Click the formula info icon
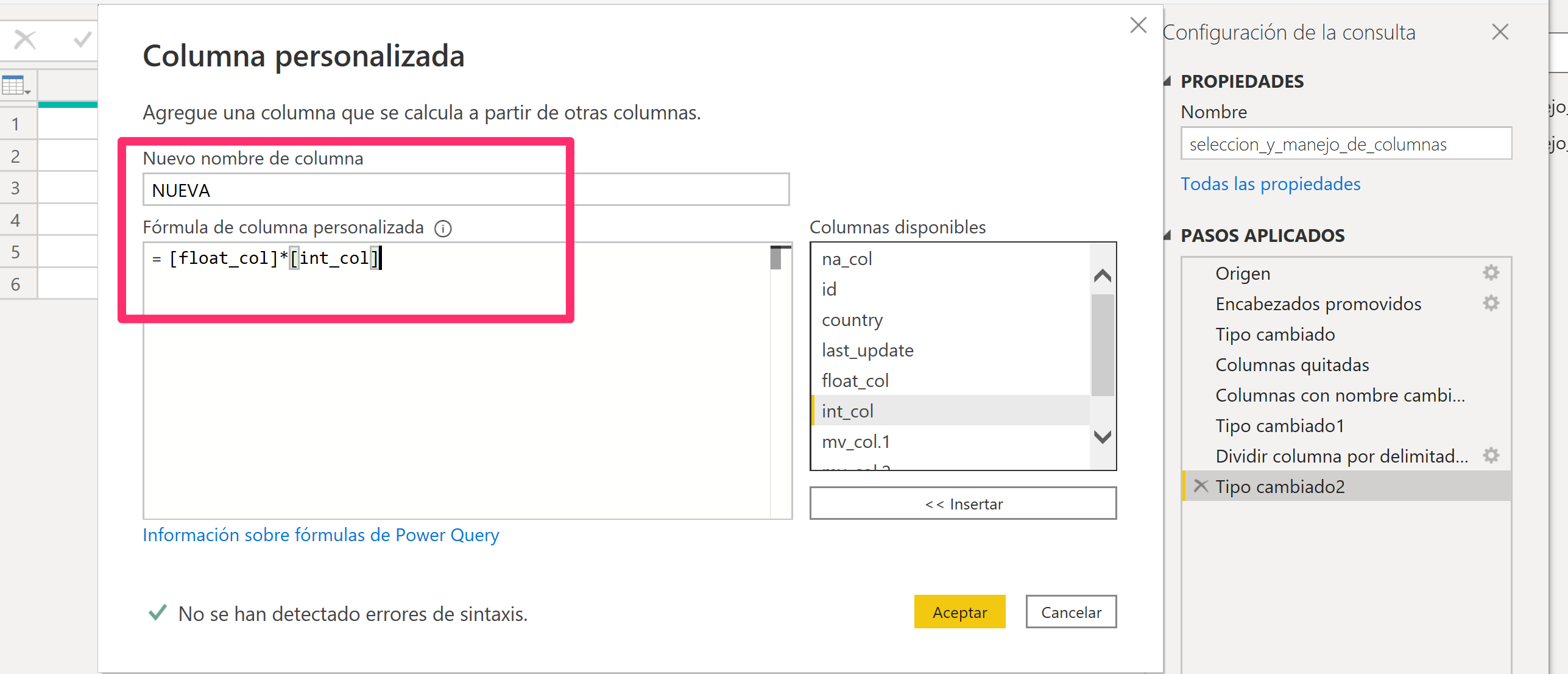 [x=443, y=229]
